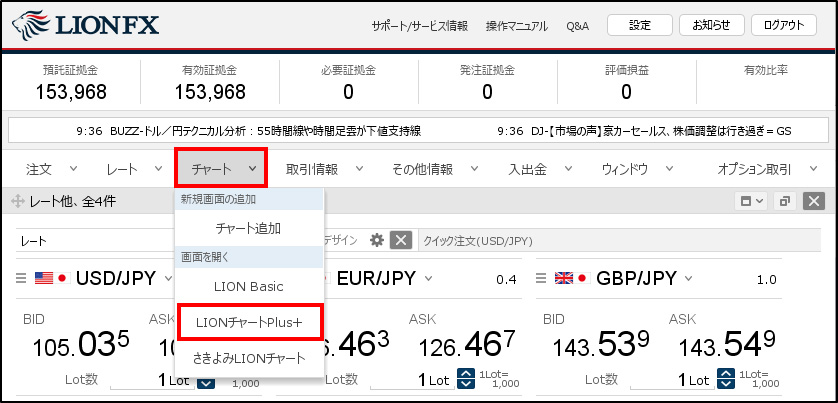Click the GBP/JPY ASK price 143.549
This screenshot has height=403, width=838.
[x=727, y=346]
